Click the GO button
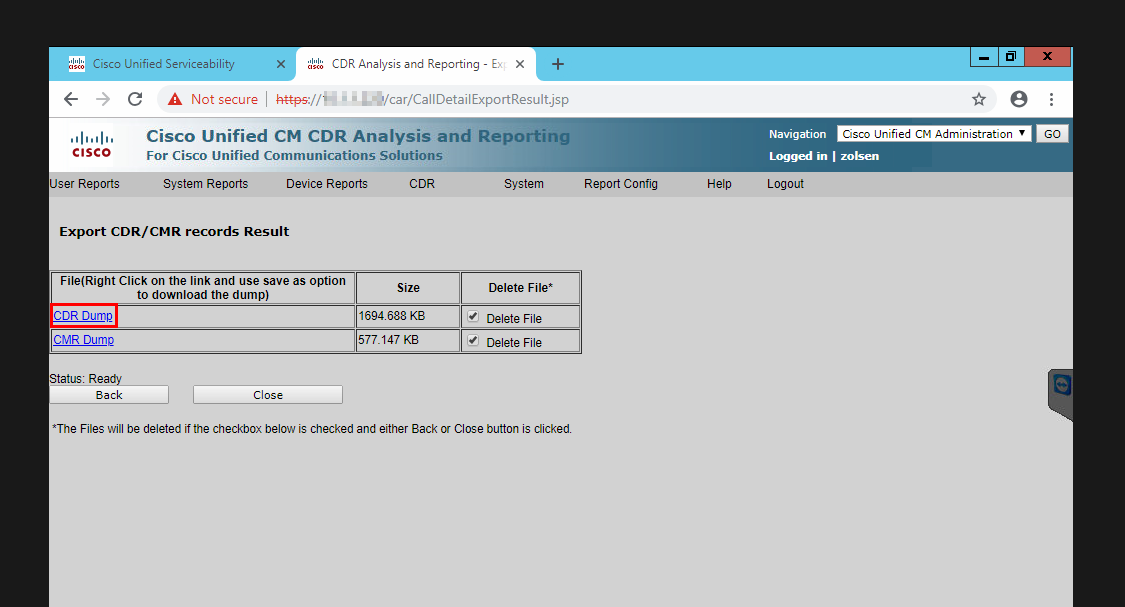 [1052, 133]
